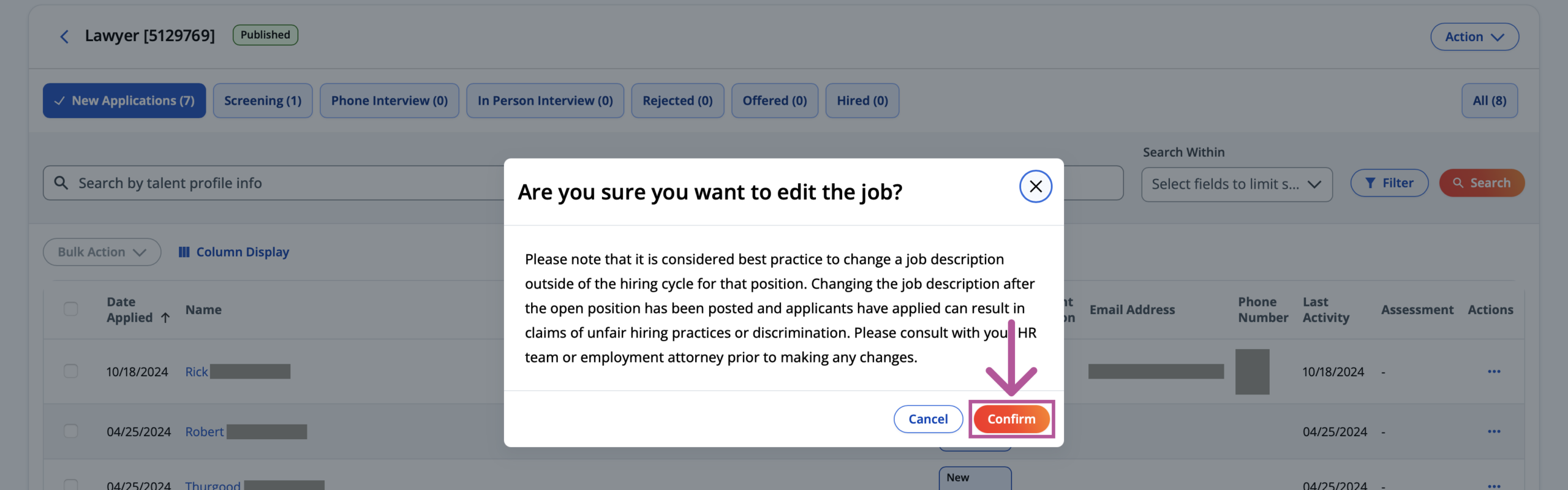
Task: Click the red Search button
Action: click(x=1482, y=183)
